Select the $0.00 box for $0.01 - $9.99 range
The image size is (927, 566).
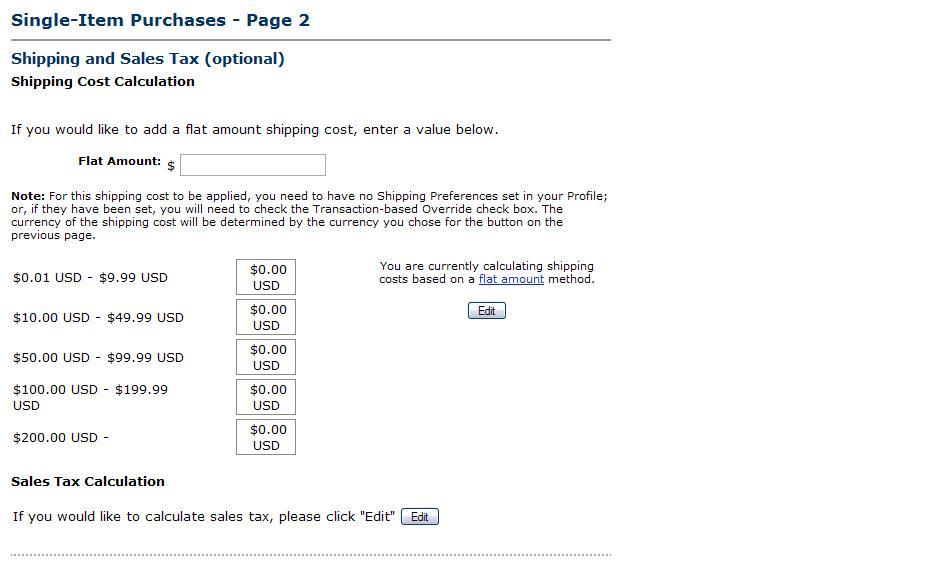point(266,277)
